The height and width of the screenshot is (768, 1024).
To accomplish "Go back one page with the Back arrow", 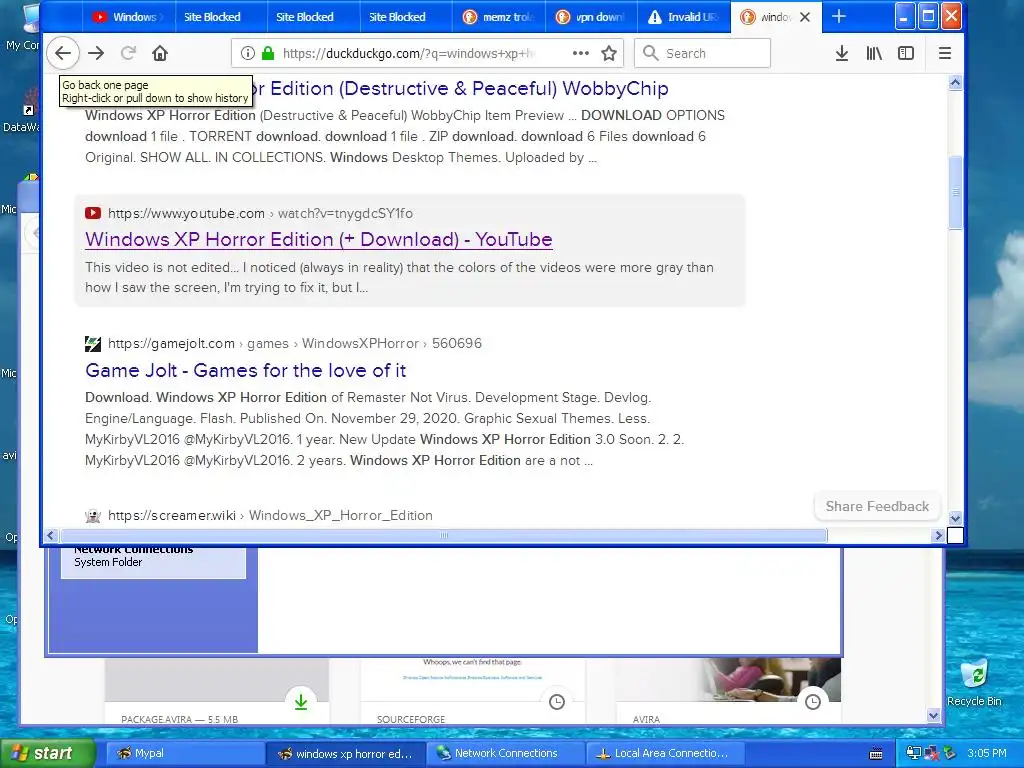I will 63,54.
